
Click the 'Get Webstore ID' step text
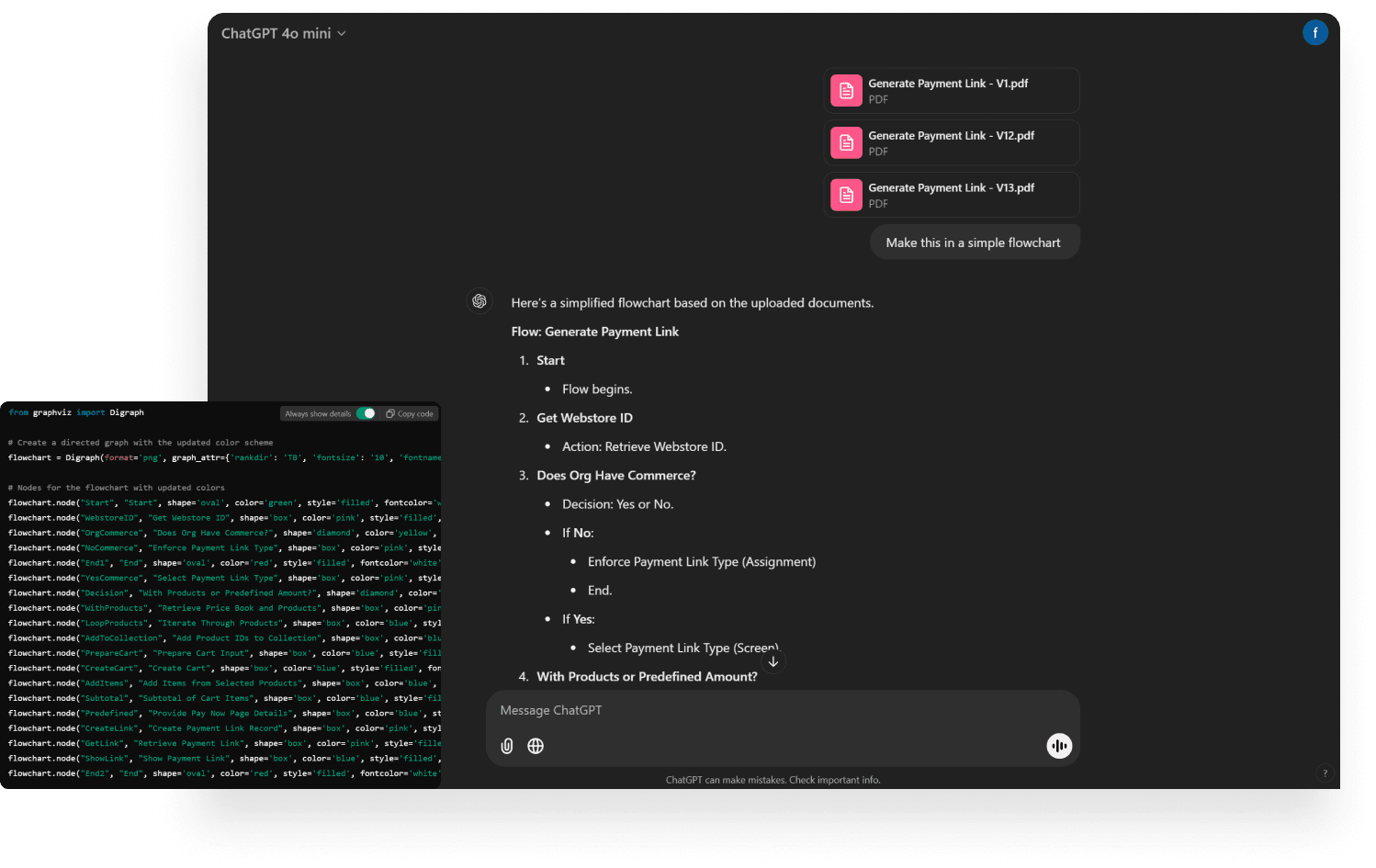585,418
